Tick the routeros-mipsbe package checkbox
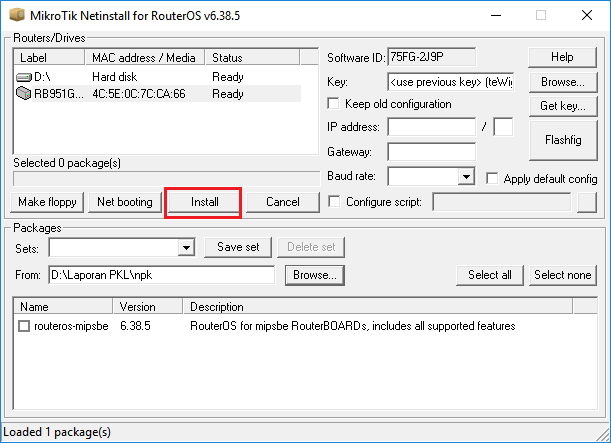Screen dimensions: 611x443 (24, 326)
